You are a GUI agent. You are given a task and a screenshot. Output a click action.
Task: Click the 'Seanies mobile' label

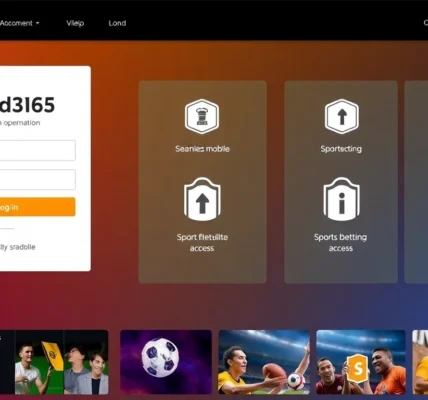pos(202,149)
